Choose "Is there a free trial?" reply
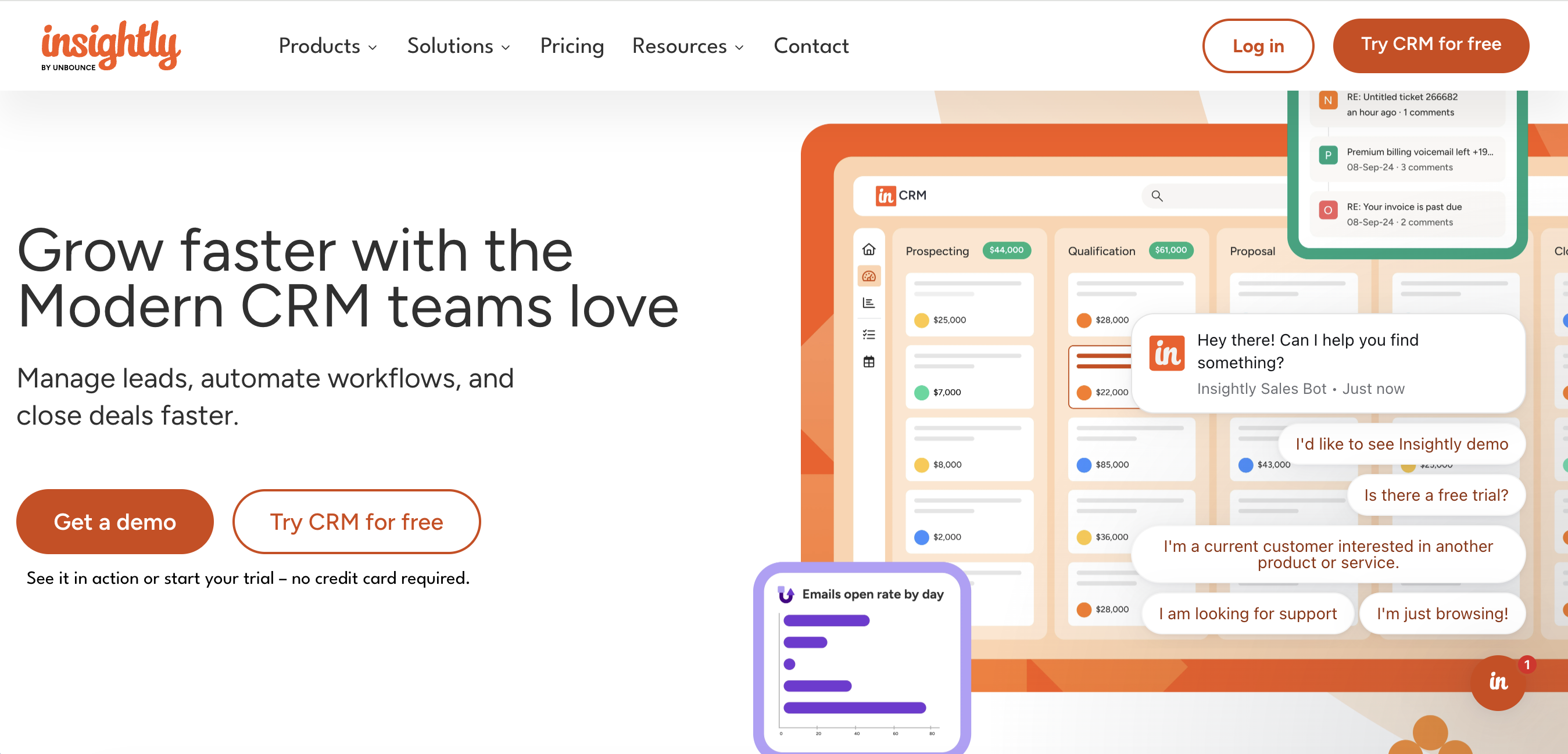Screen dimensions: 1568x754 [1436, 495]
